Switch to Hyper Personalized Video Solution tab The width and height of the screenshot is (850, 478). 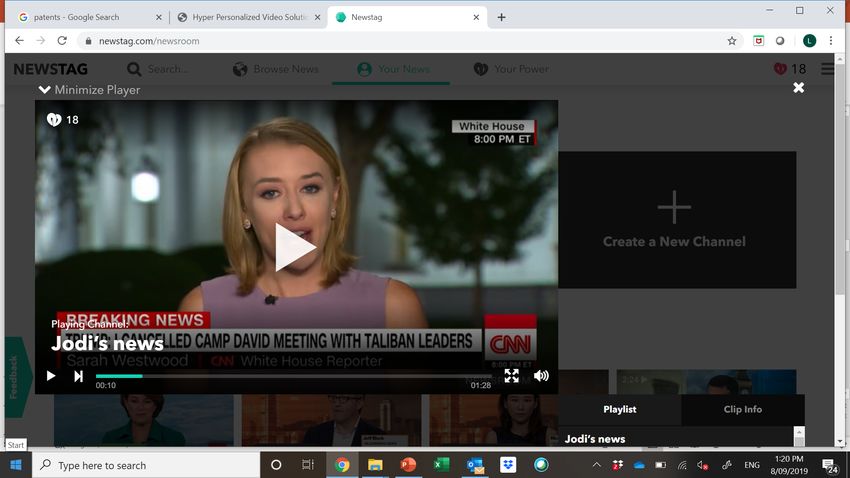click(x=249, y=17)
